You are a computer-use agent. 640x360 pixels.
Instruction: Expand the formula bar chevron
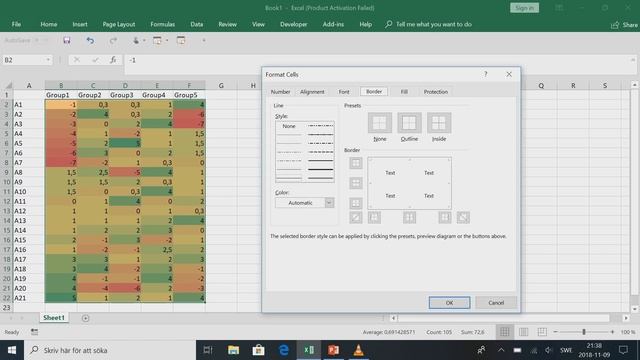point(633,60)
